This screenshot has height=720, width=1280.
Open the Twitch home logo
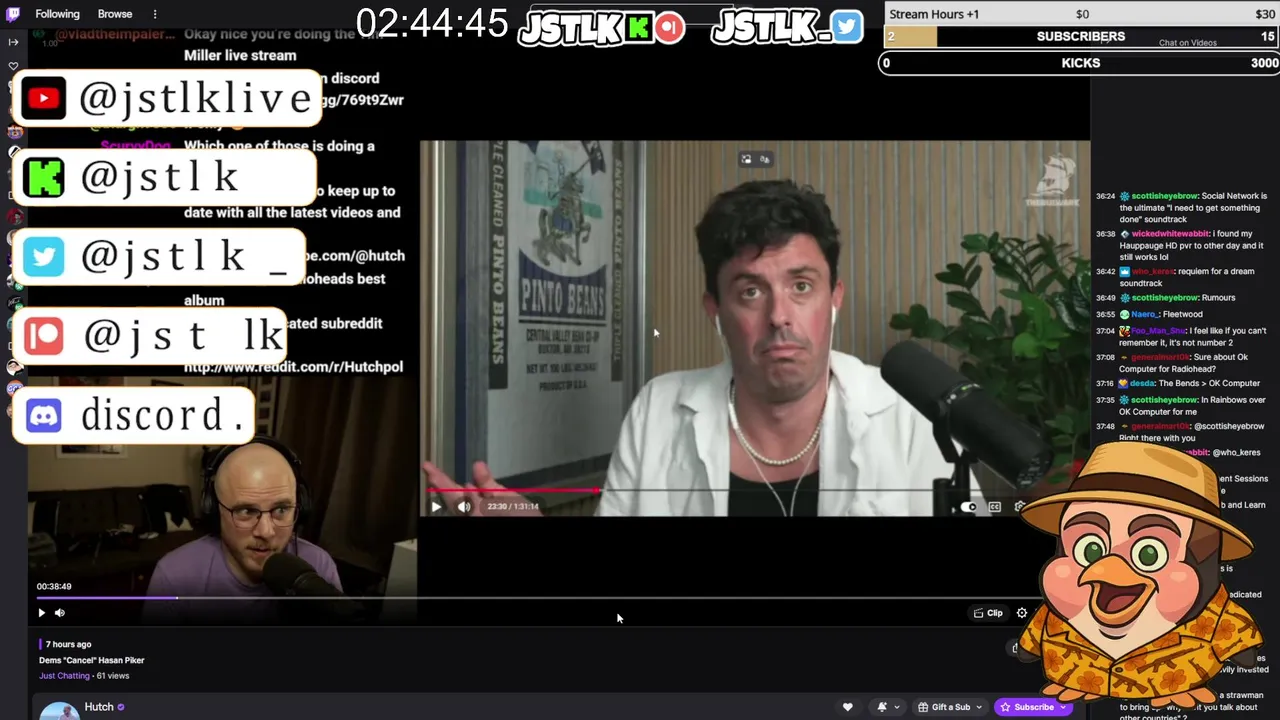click(x=13, y=14)
